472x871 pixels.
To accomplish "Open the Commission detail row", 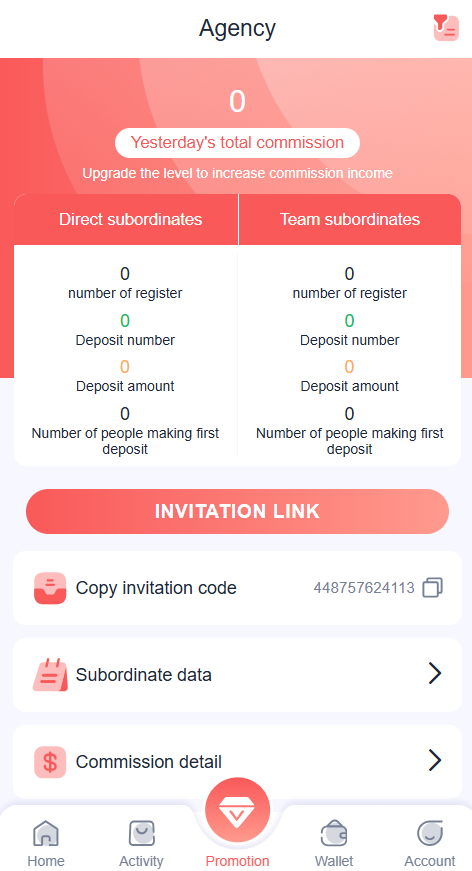I will [237, 762].
